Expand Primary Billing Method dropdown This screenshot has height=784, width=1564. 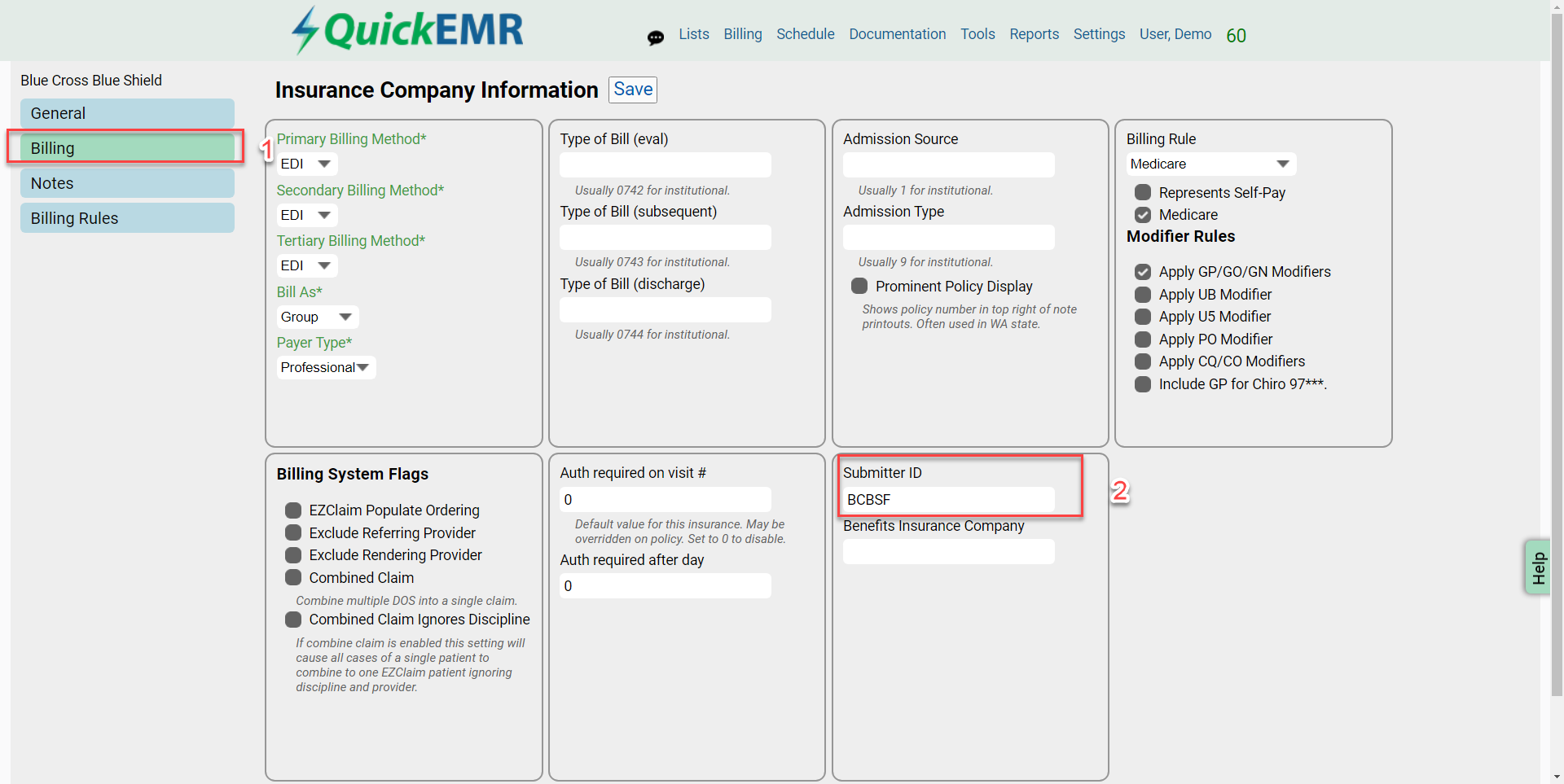click(307, 164)
